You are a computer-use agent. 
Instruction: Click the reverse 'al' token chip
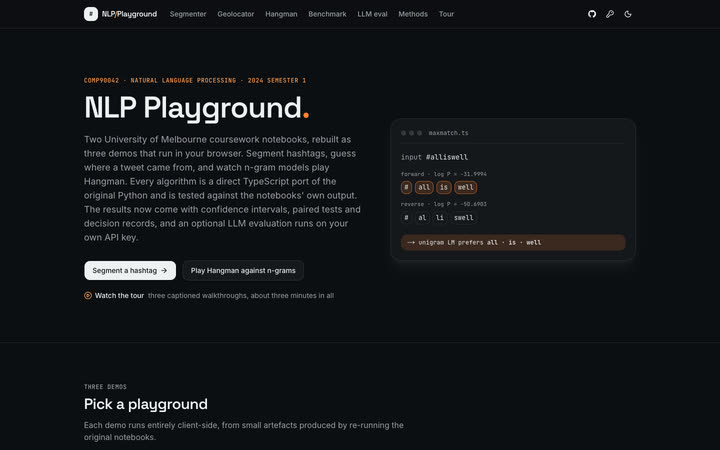point(422,218)
